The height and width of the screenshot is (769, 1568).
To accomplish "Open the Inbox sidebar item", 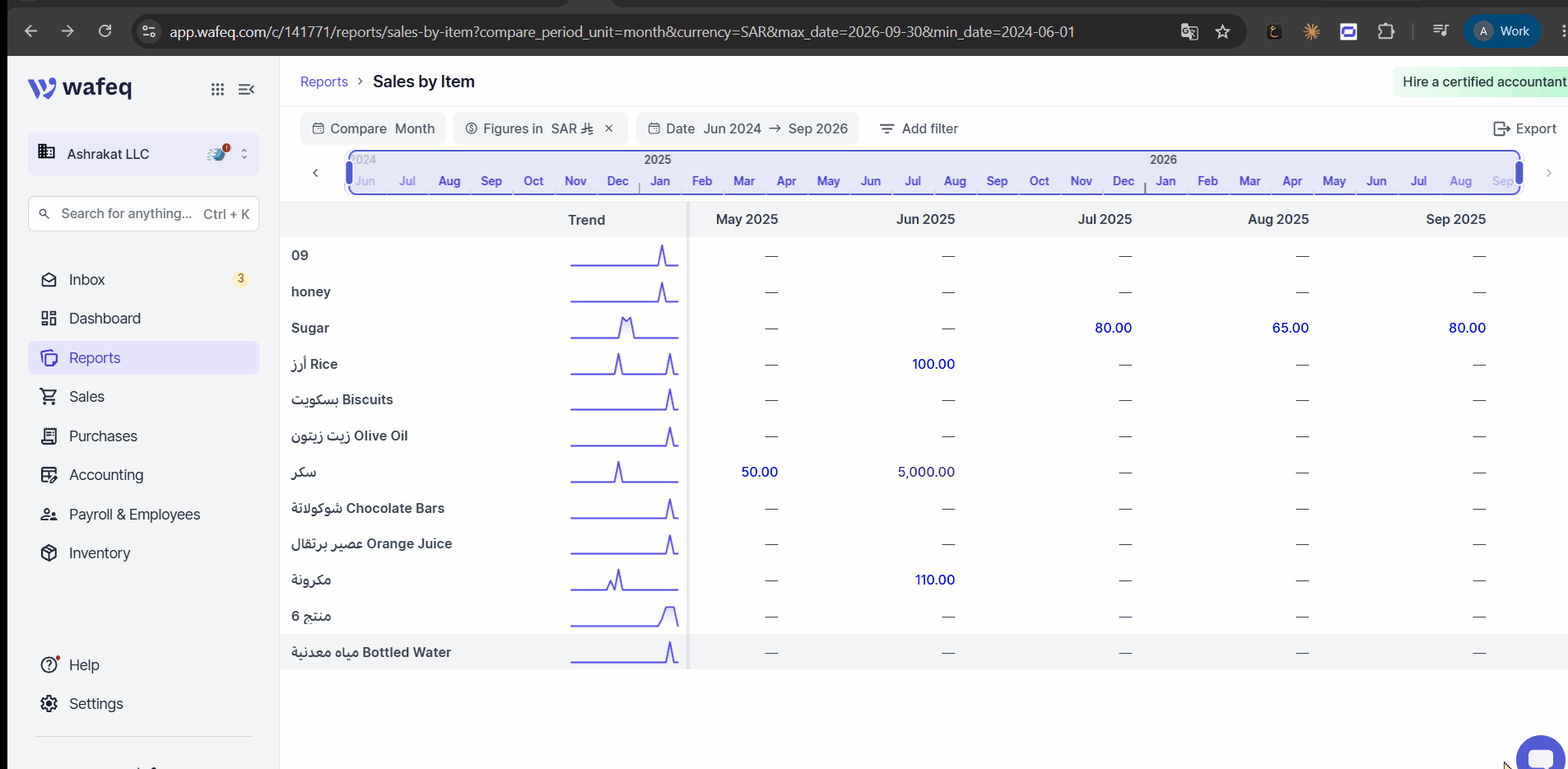I will pos(143,280).
